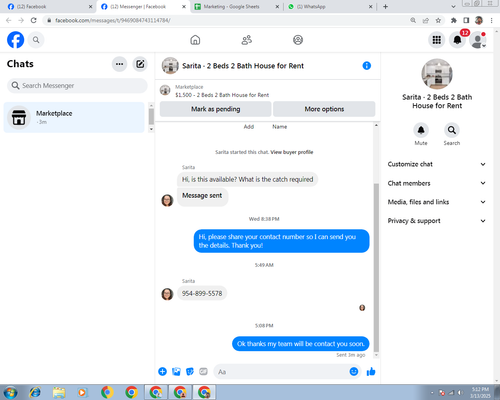Click the conversation vertical scrollbar

(x=376, y=267)
